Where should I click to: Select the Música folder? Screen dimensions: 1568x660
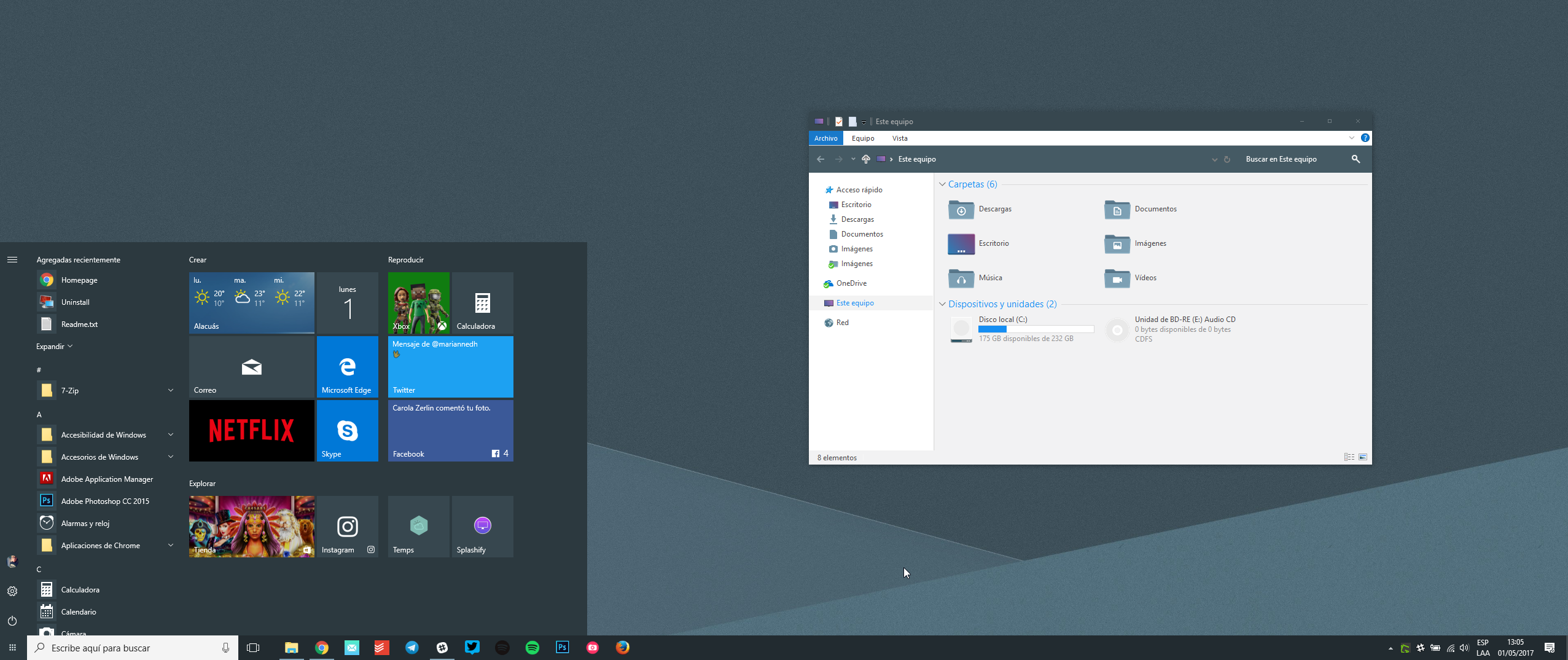click(977, 278)
